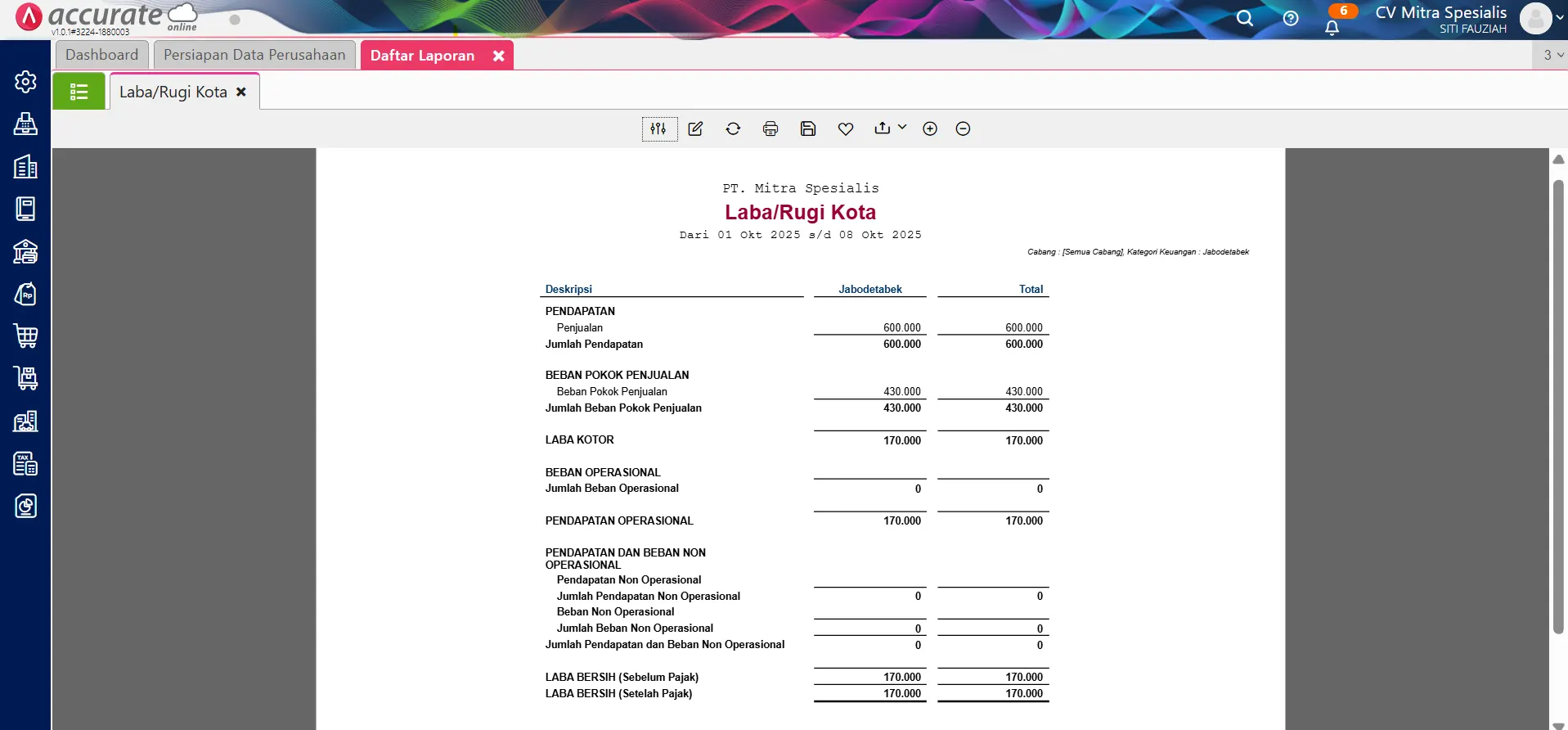Mark report as favorite with heart icon
Image resolution: width=1568 pixels, height=730 pixels.
[x=846, y=128]
